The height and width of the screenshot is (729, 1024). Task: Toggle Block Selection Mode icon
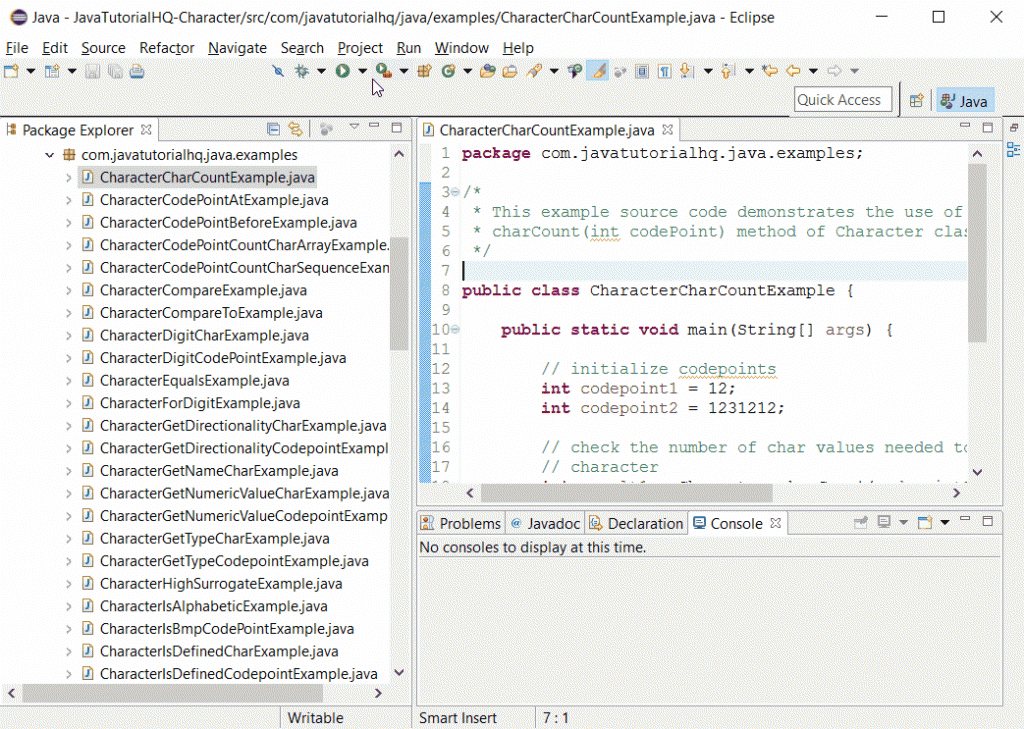[x=642, y=71]
